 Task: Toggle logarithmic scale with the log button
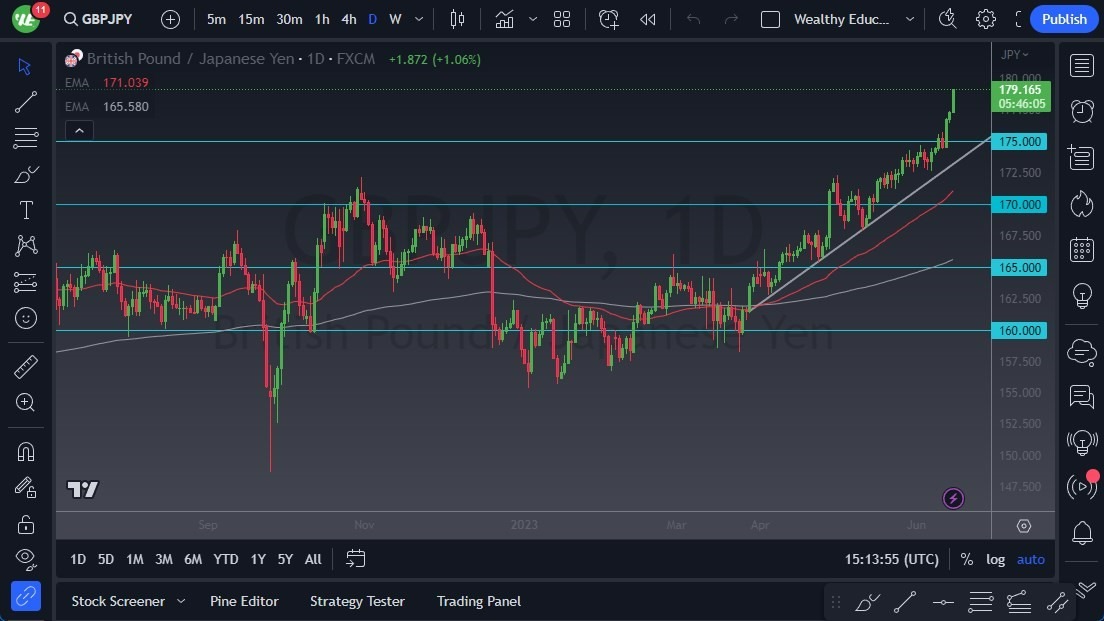point(995,559)
